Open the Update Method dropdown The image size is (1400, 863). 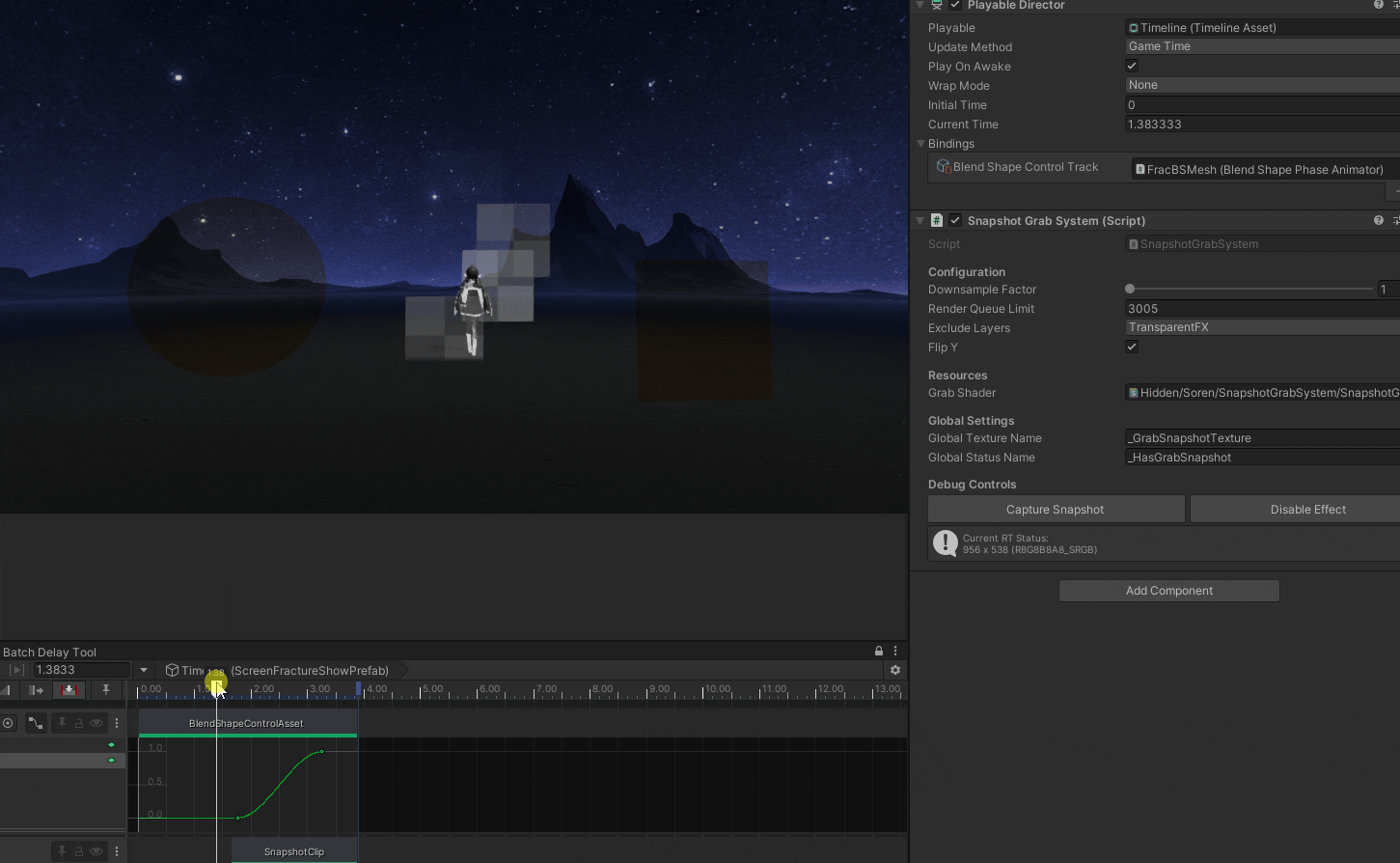click(x=1262, y=46)
